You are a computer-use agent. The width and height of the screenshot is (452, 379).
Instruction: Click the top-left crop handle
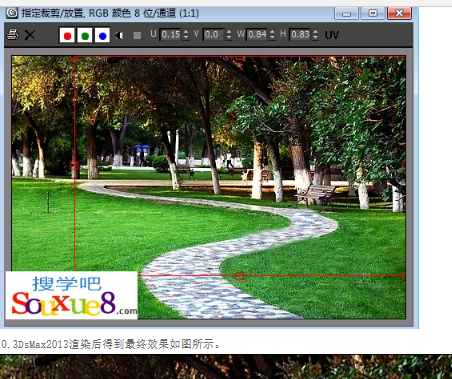(x=74, y=58)
